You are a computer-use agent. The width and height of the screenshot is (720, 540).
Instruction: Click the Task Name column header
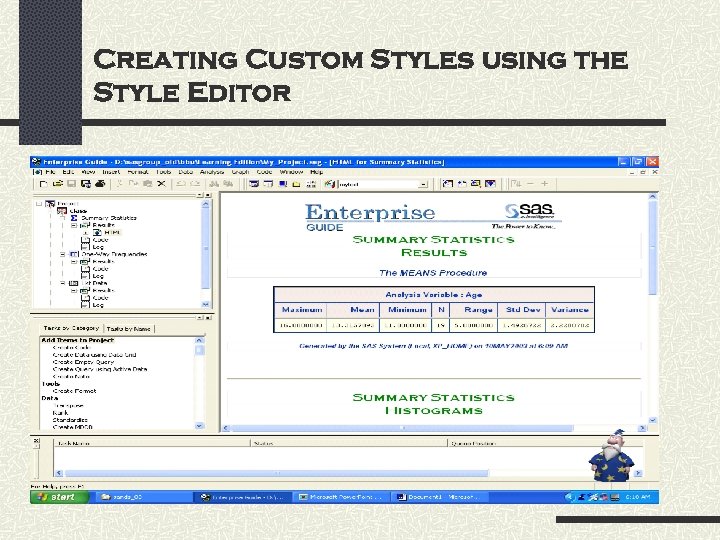coord(152,443)
